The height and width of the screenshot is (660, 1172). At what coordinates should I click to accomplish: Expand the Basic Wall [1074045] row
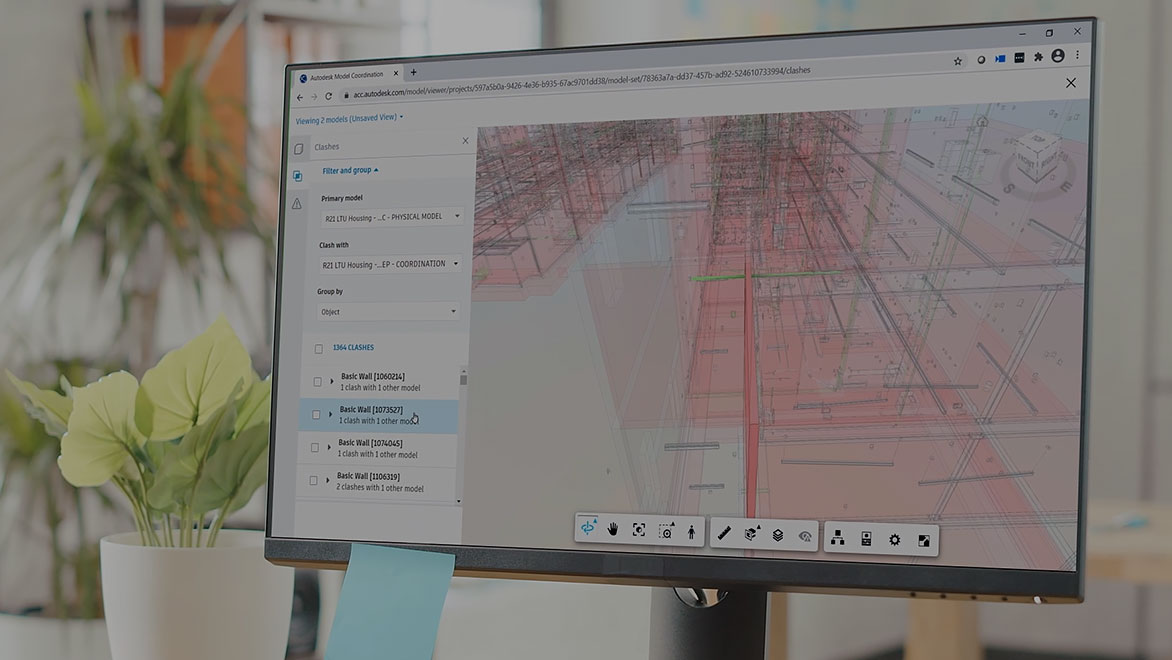[329, 447]
